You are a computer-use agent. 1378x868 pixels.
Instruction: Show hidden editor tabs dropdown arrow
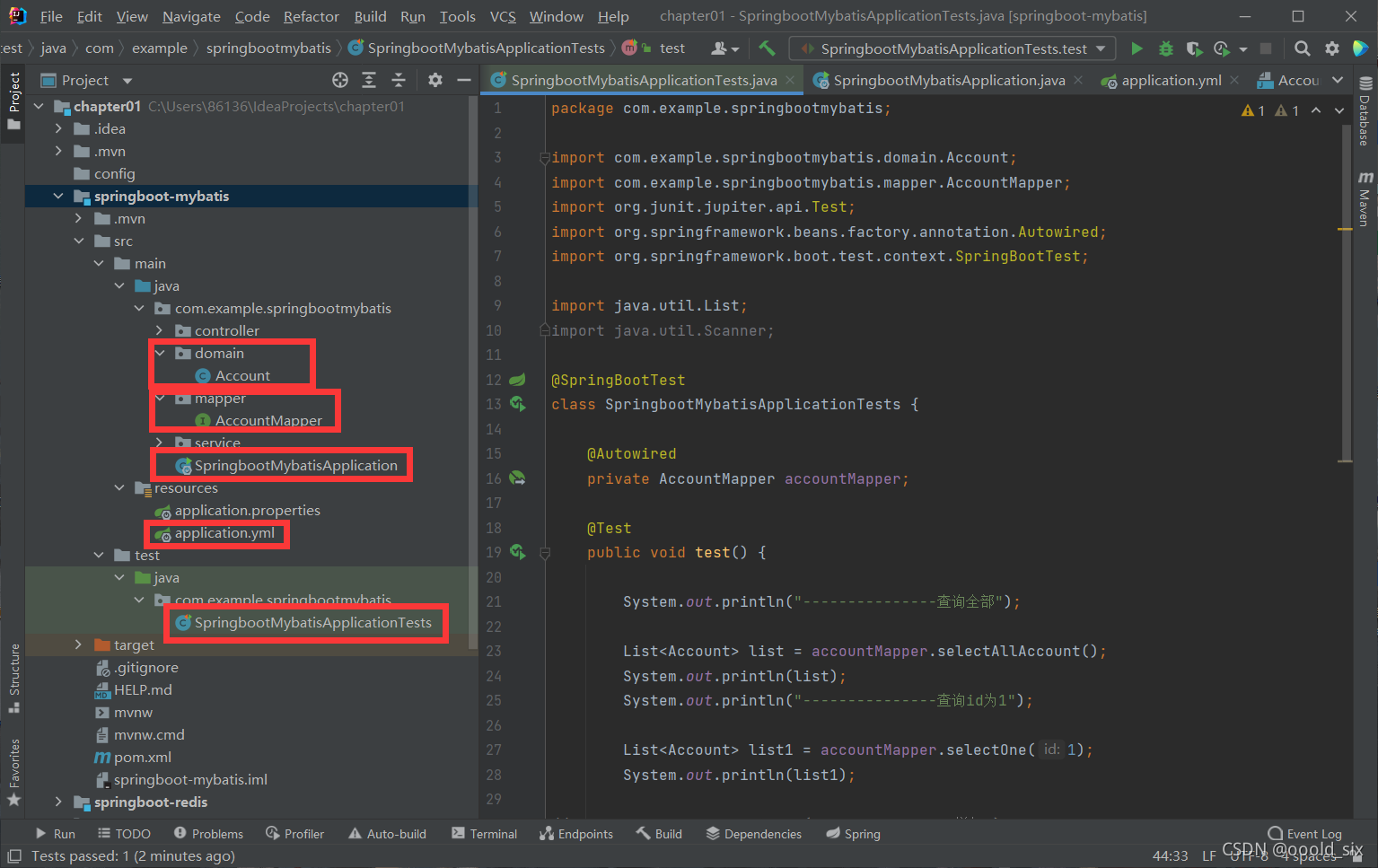pos(1338,80)
